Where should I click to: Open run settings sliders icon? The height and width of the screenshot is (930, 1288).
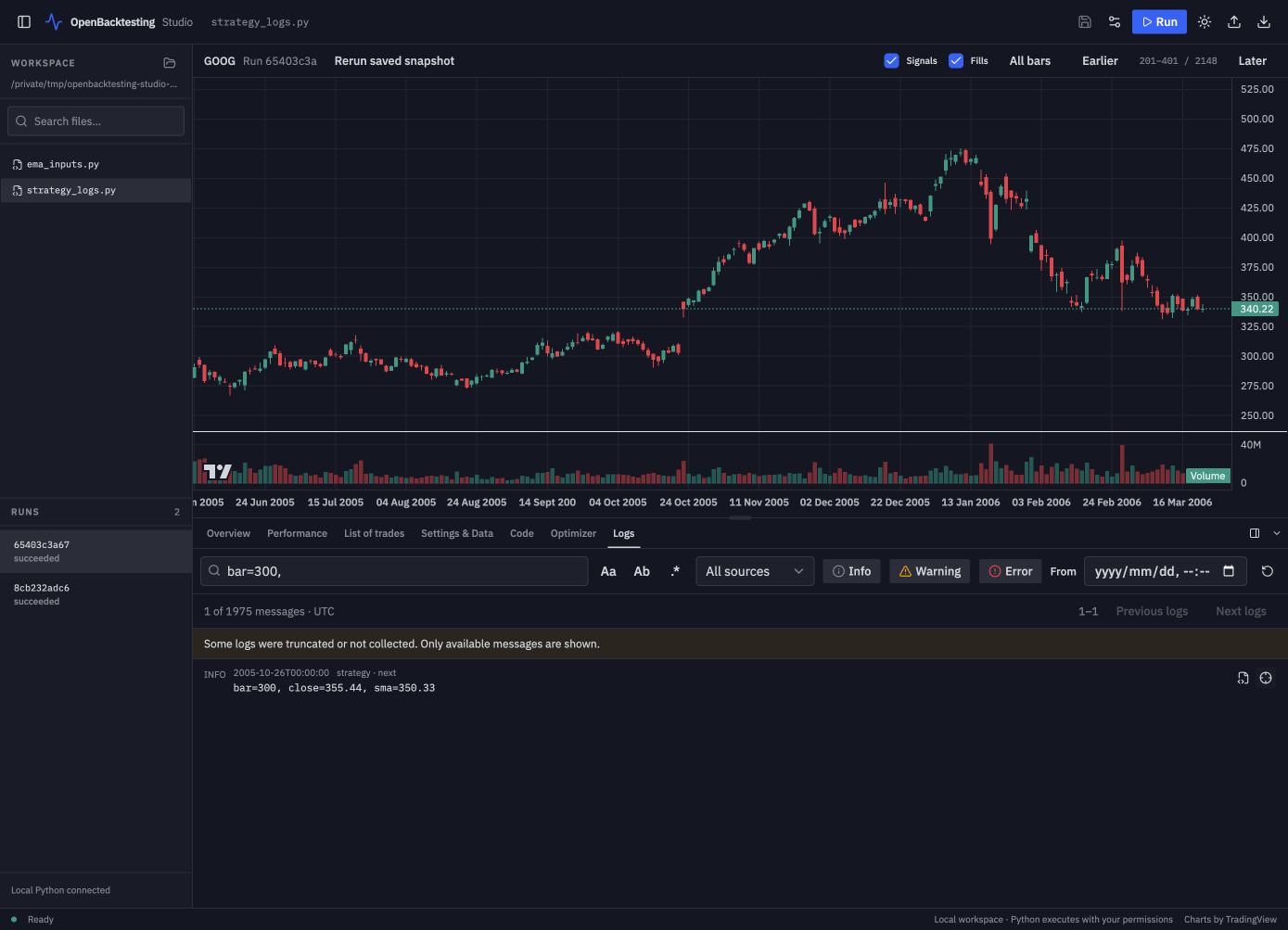(x=1115, y=21)
